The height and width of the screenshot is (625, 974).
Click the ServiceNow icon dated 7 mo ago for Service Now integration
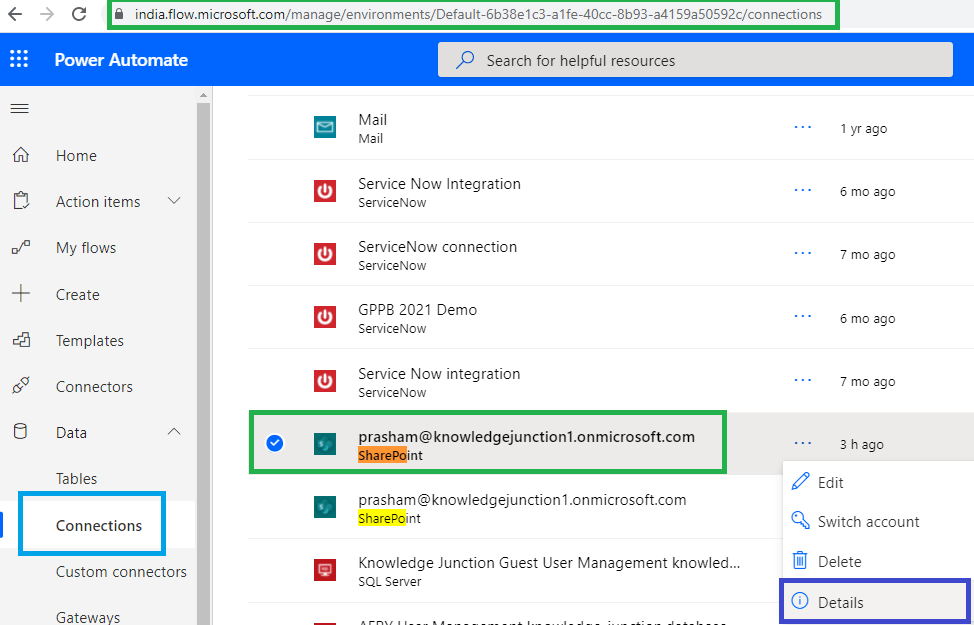pos(325,381)
